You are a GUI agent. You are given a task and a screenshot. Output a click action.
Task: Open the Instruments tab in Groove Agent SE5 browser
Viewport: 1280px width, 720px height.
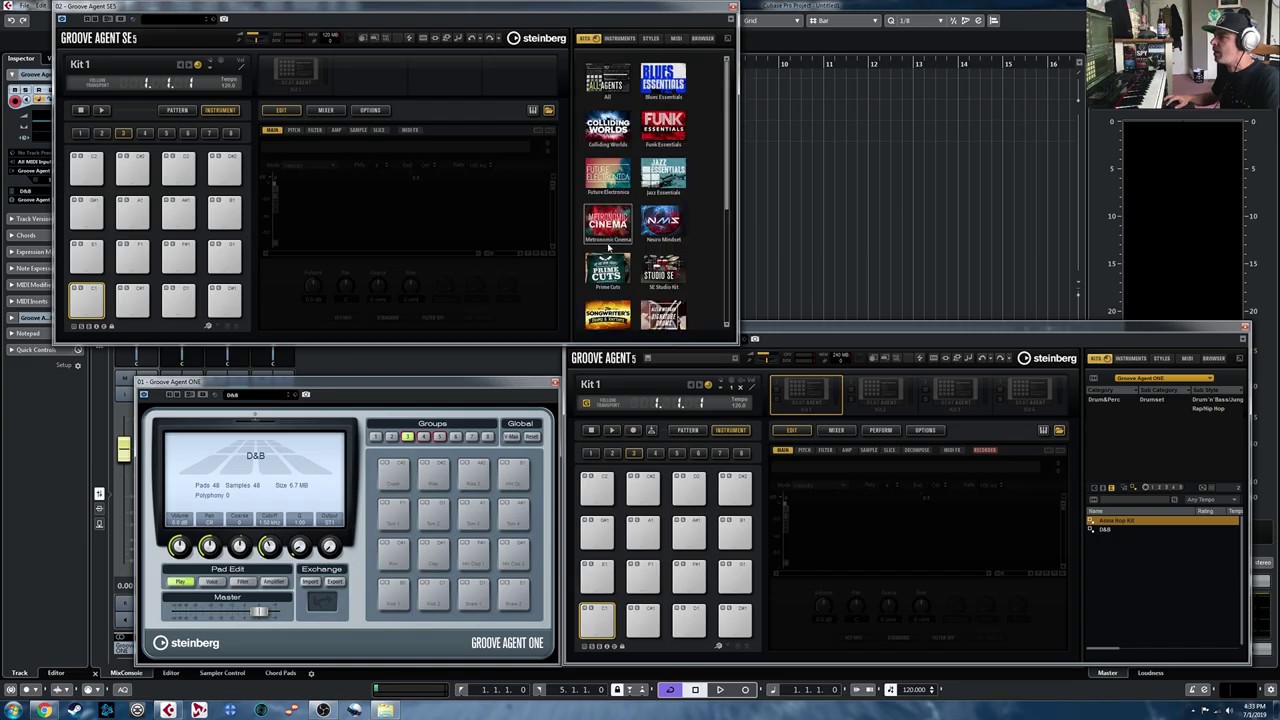[619, 38]
